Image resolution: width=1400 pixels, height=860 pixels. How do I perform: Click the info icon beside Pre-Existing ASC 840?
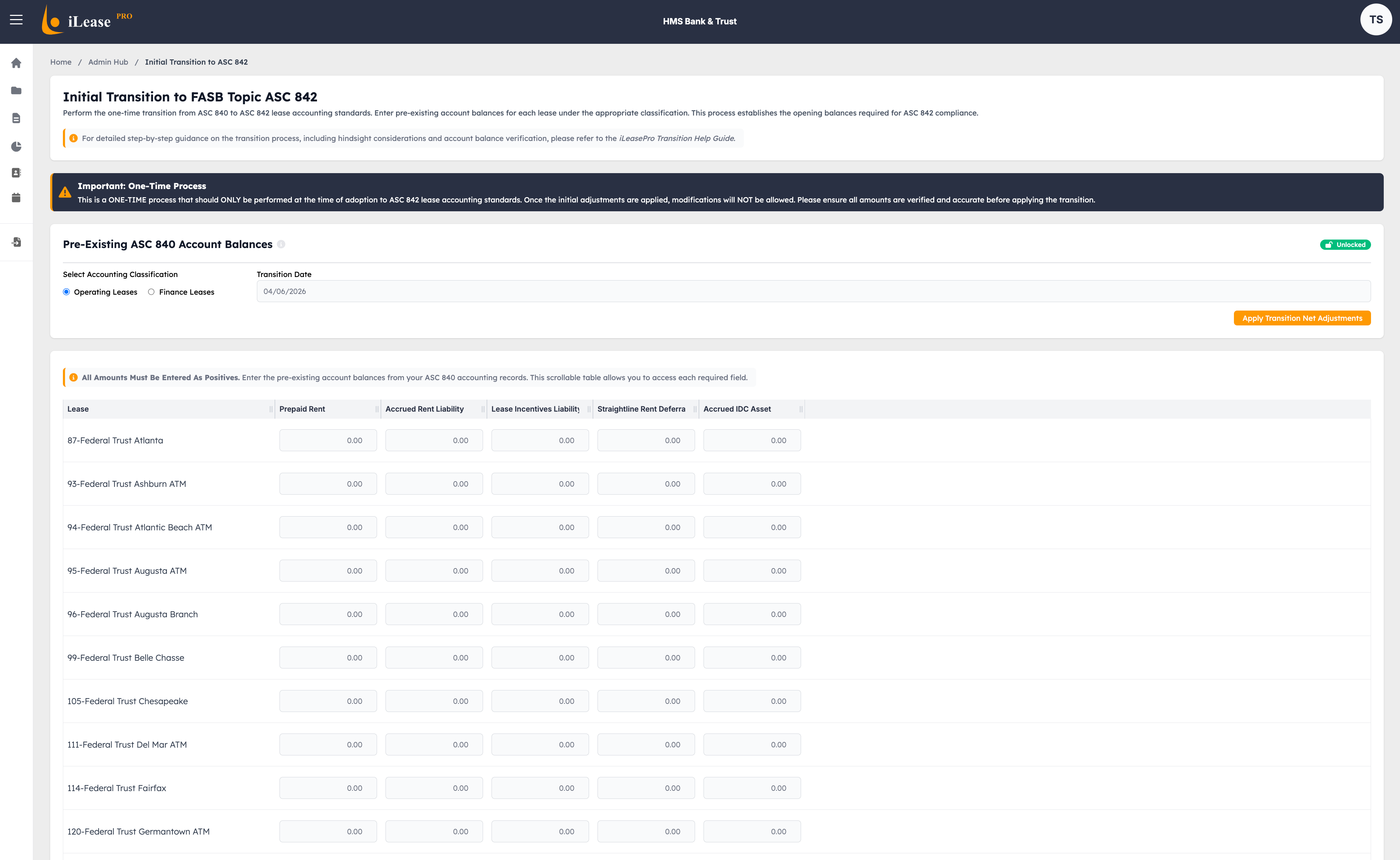tap(282, 245)
